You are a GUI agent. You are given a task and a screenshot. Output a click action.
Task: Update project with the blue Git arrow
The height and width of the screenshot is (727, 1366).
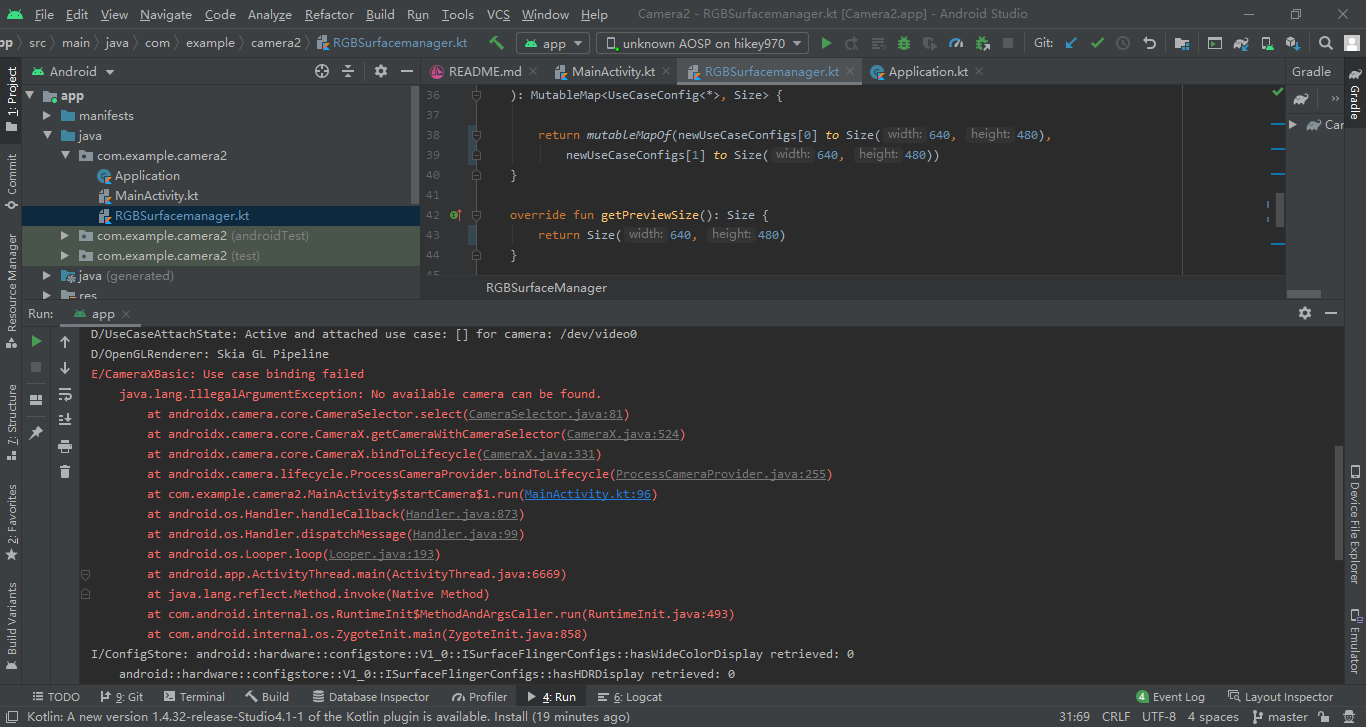(x=1070, y=43)
